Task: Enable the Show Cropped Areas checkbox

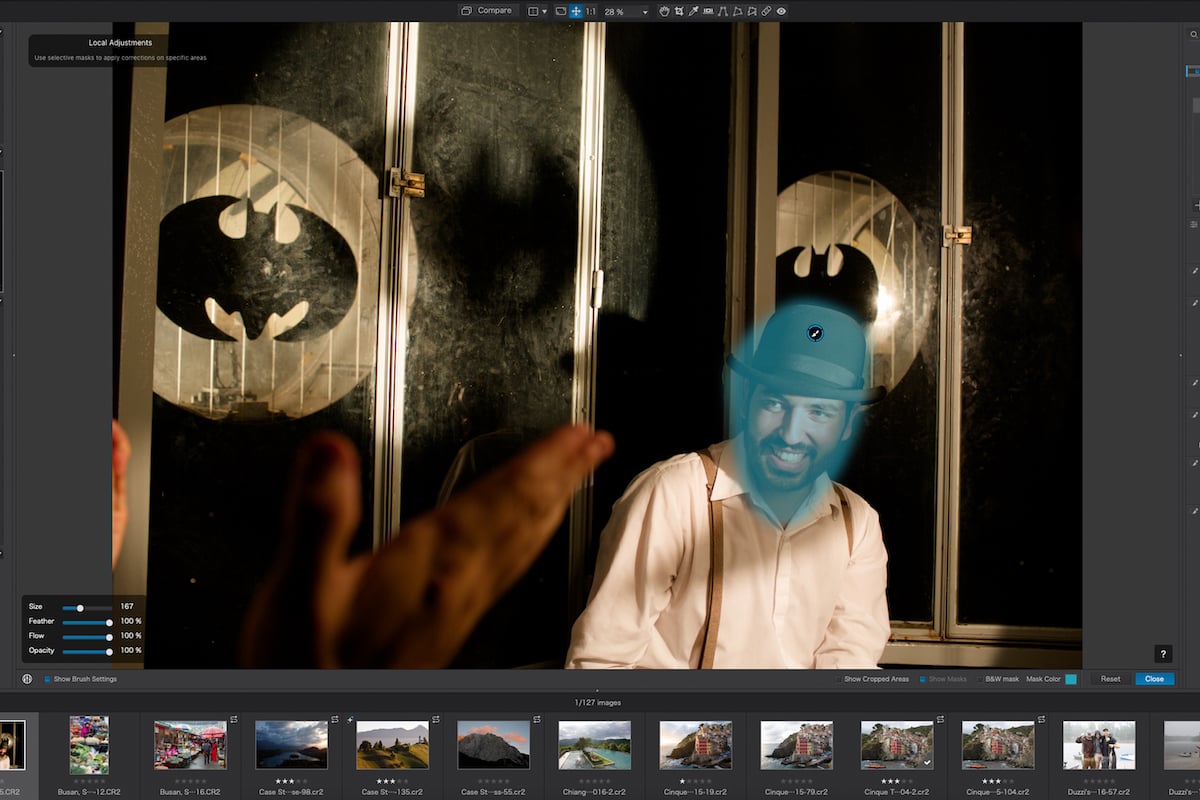Action: 838,679
